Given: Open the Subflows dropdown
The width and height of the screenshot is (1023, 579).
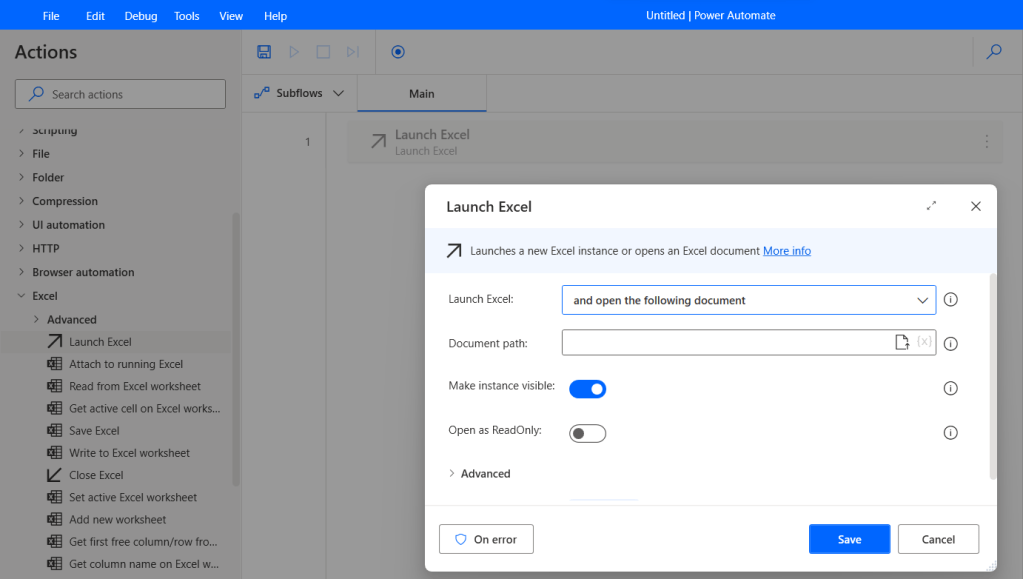Looking at the screenshot, I should 299,93.
